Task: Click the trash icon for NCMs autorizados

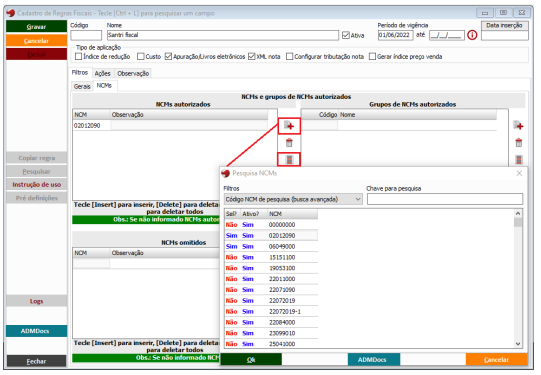Action: (289, 142)
